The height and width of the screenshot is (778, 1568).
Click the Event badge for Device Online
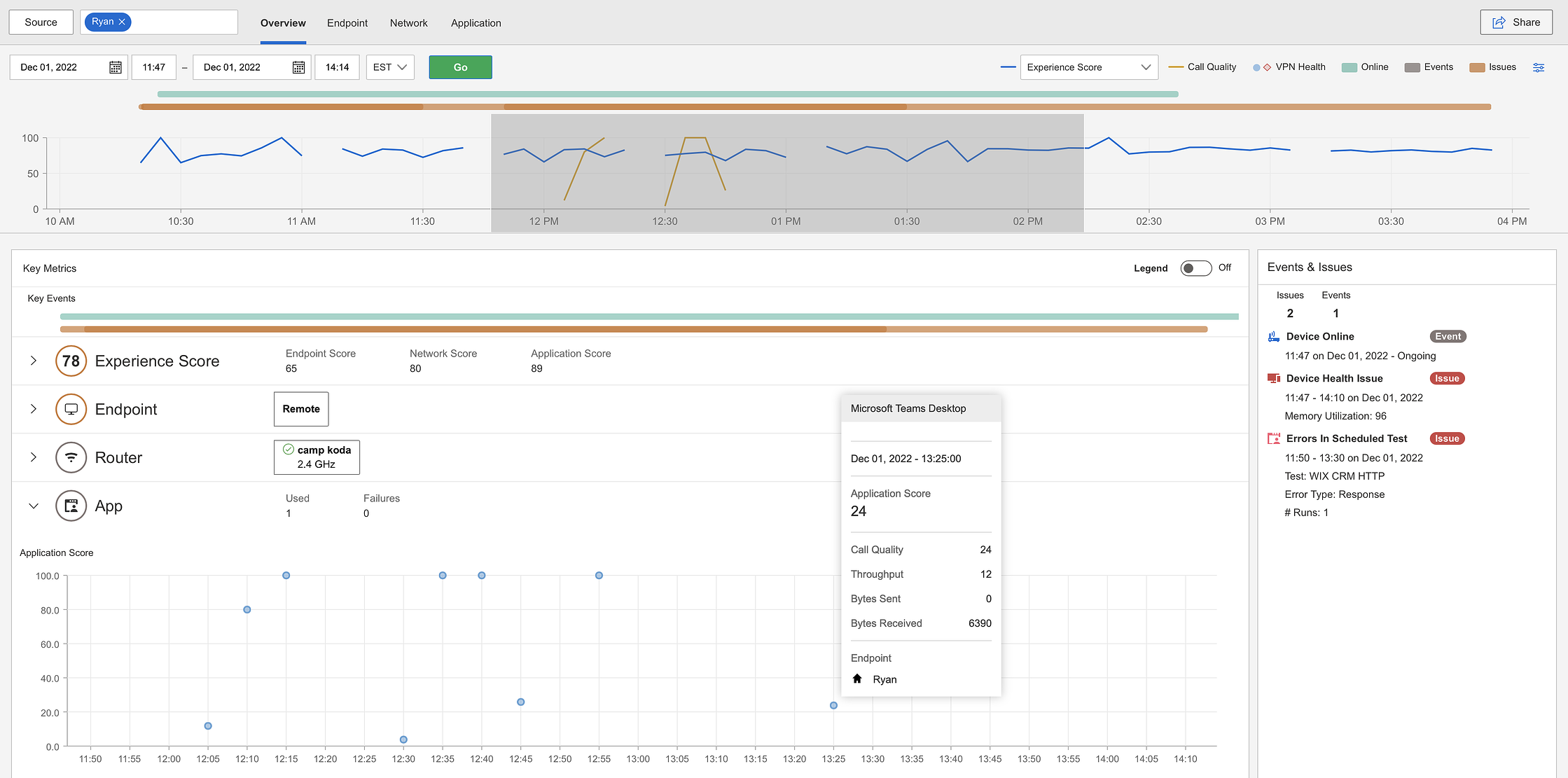1448,336
